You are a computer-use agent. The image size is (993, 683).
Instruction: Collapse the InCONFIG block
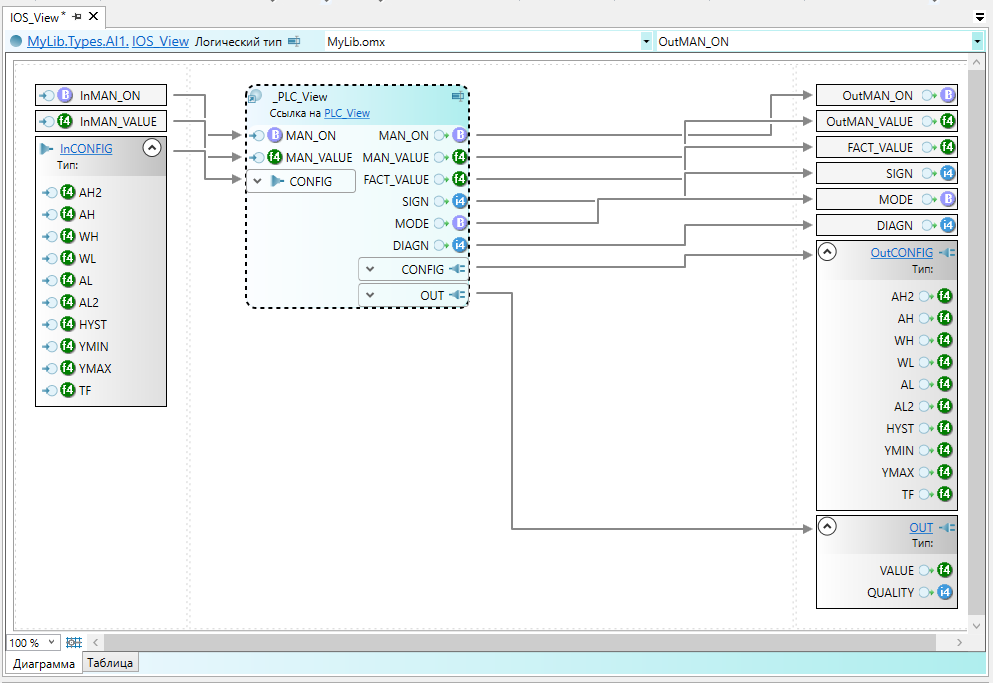[x=152, y=148]
